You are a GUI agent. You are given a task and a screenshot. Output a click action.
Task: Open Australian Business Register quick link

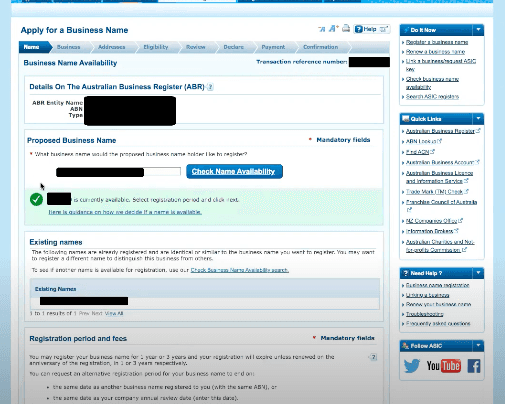pos(440,131)
